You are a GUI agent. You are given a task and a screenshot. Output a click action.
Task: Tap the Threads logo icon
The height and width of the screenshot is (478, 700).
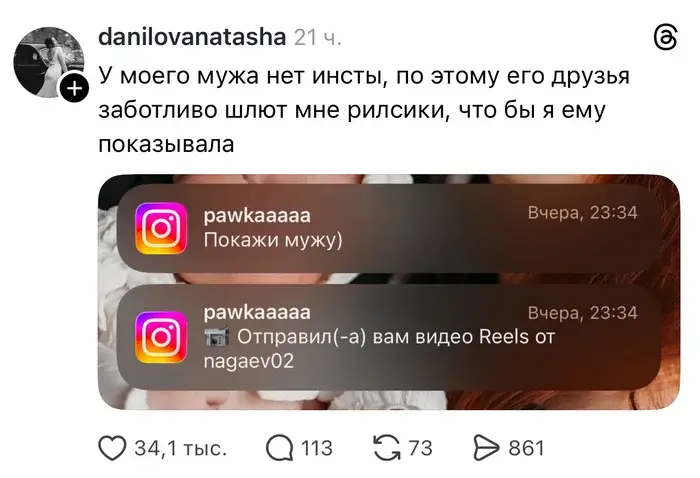(x=665, y=37)
